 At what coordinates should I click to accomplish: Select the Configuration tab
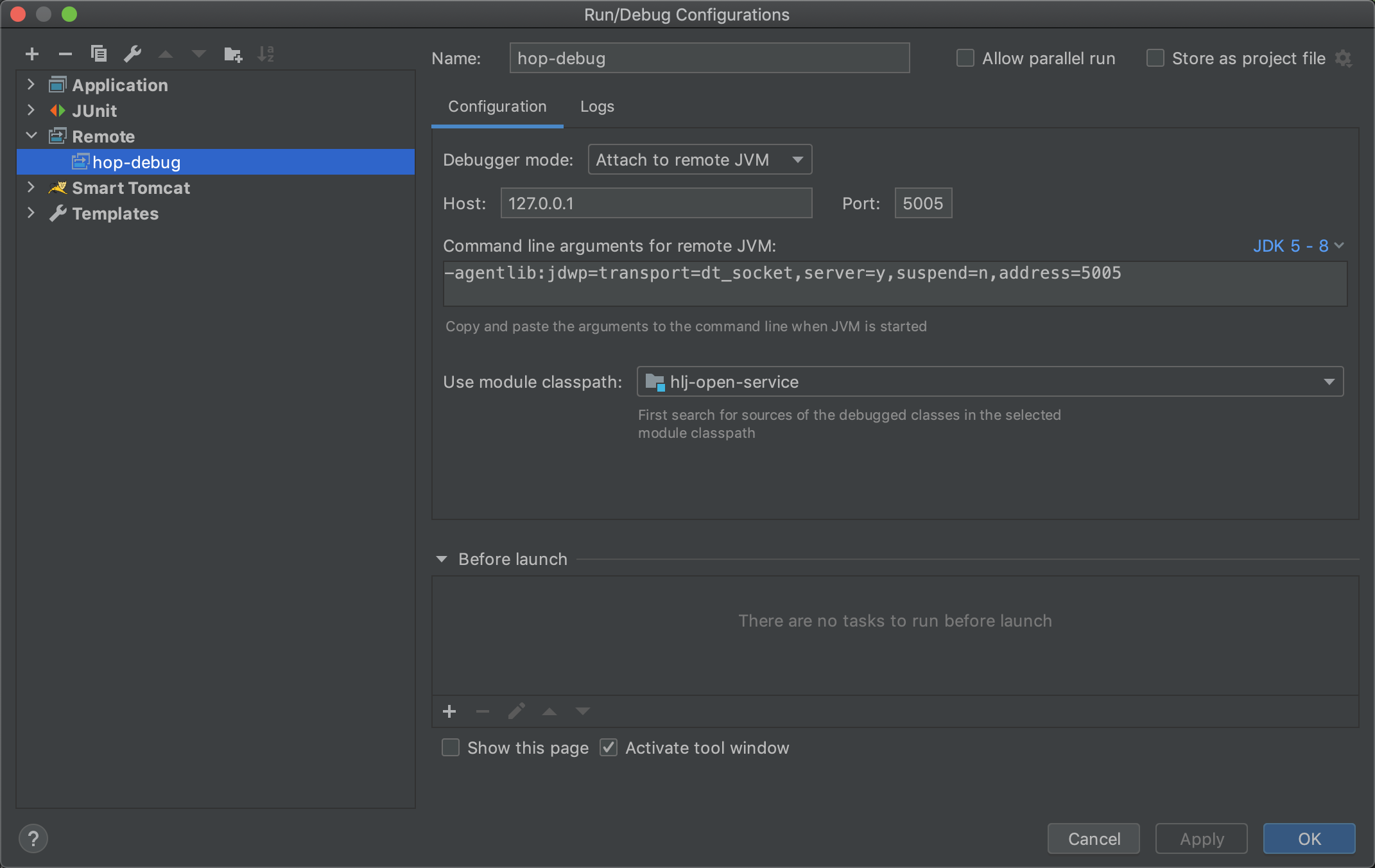497,107
